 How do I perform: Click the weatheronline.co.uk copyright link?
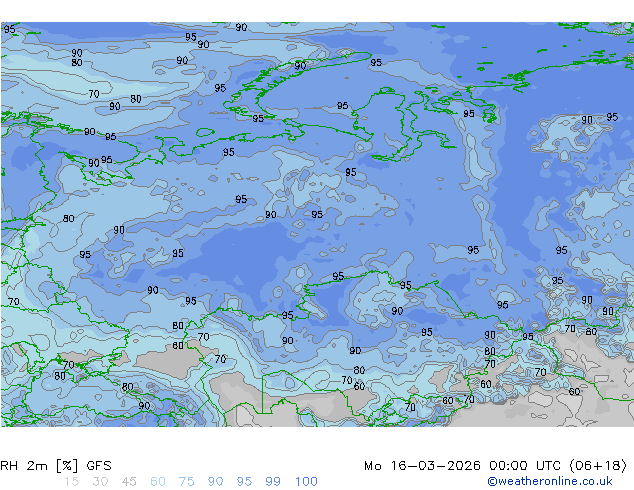(549, 481)
